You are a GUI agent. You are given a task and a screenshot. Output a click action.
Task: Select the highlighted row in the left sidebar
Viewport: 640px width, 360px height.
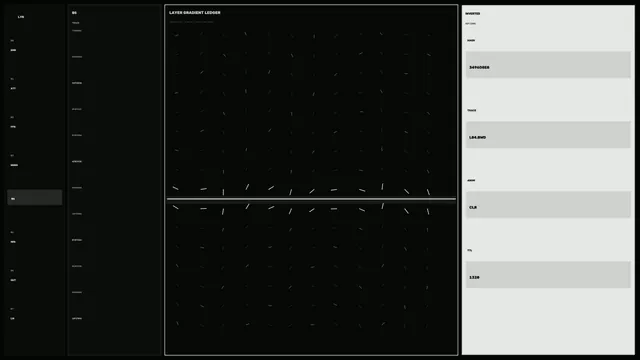[x=35, y=197]
